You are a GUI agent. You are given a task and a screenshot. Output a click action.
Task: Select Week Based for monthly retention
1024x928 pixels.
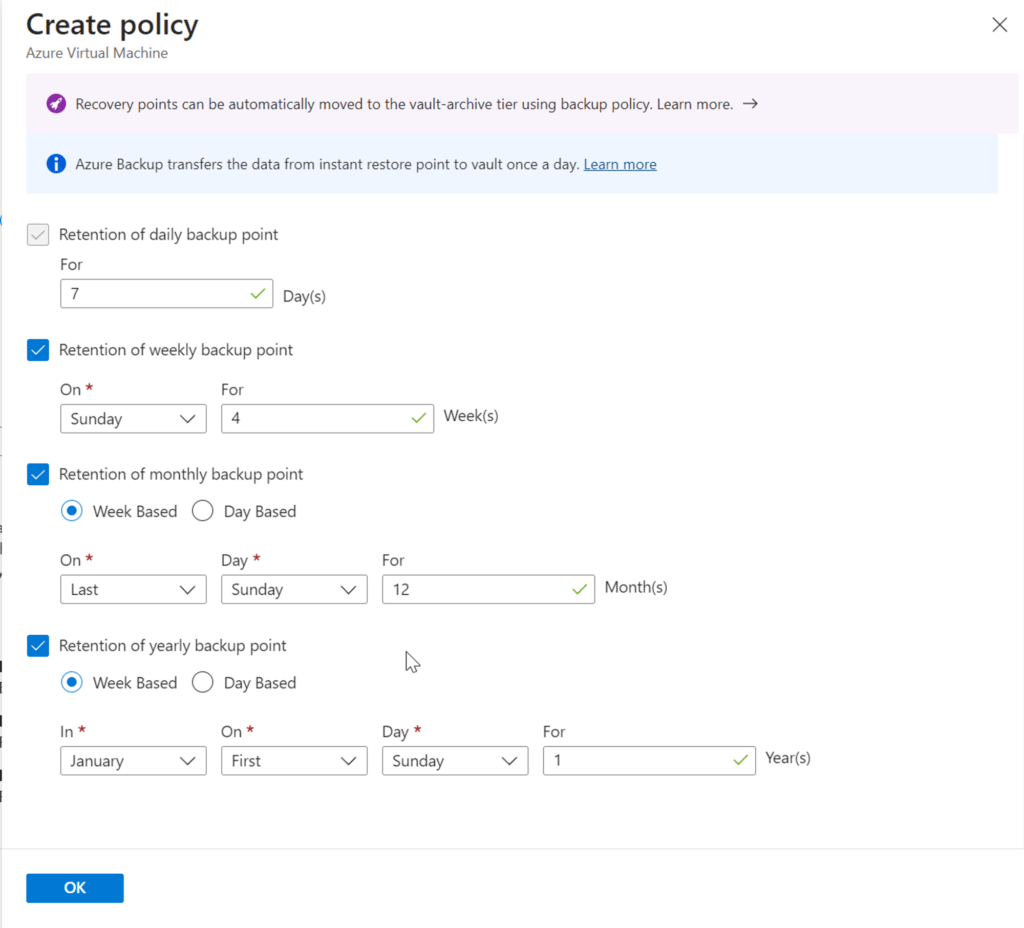tap(72, 511)
